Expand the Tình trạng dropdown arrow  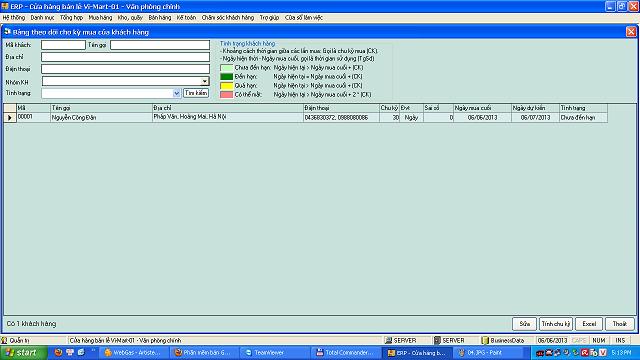click(176, 93)
